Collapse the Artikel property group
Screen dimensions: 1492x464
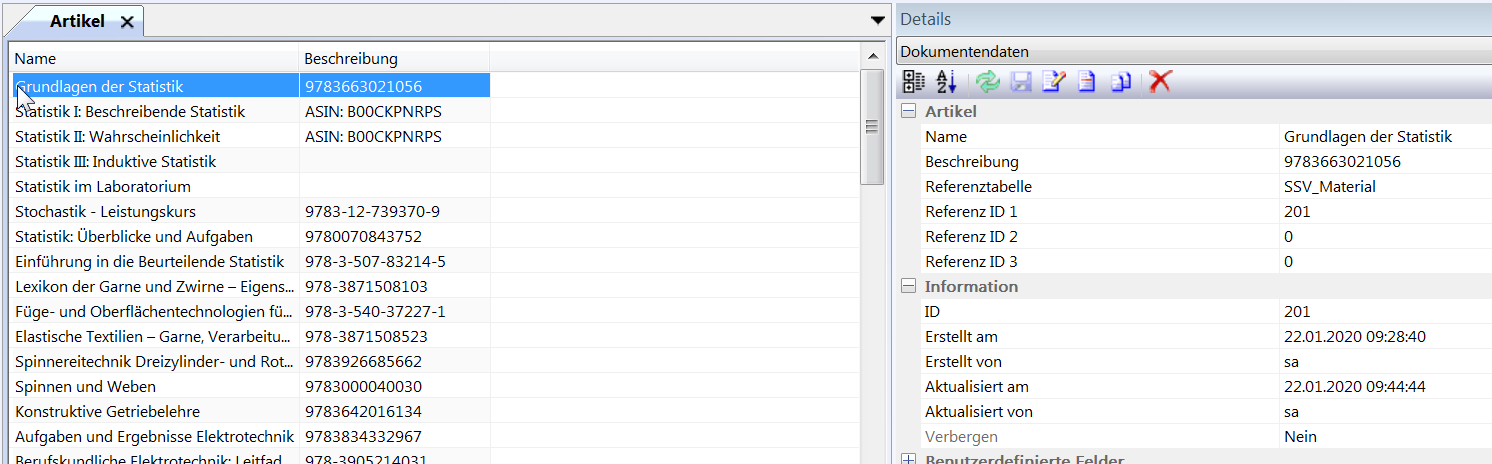(x=909, y=112)
